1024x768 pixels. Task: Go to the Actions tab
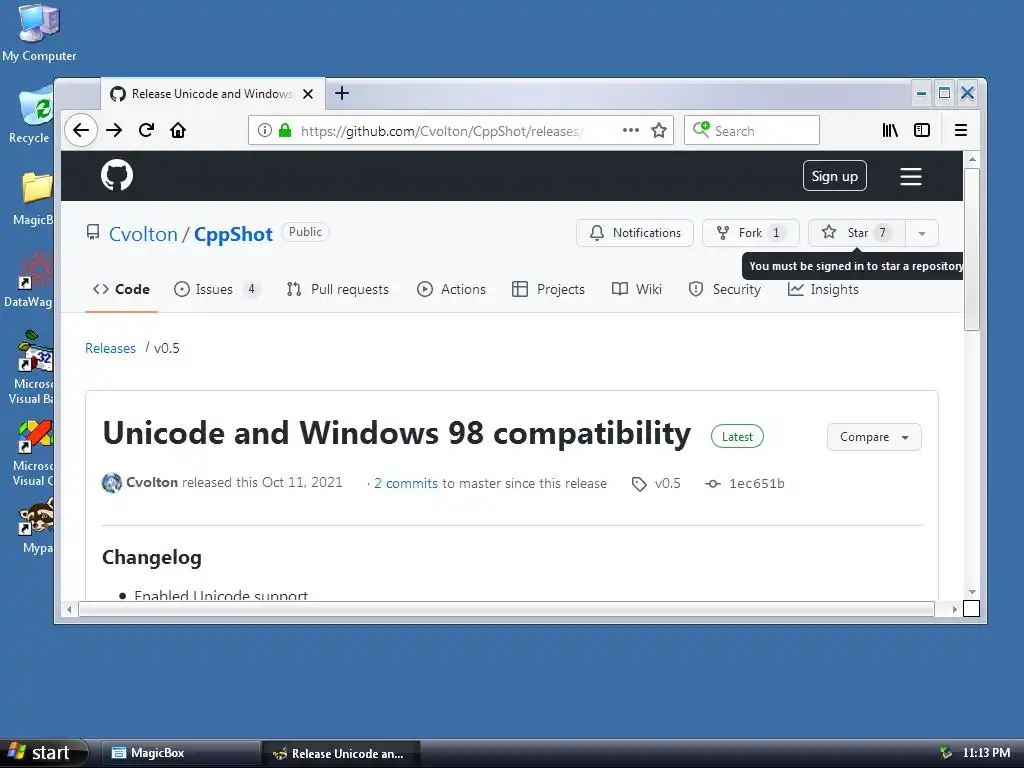[451, 289]
